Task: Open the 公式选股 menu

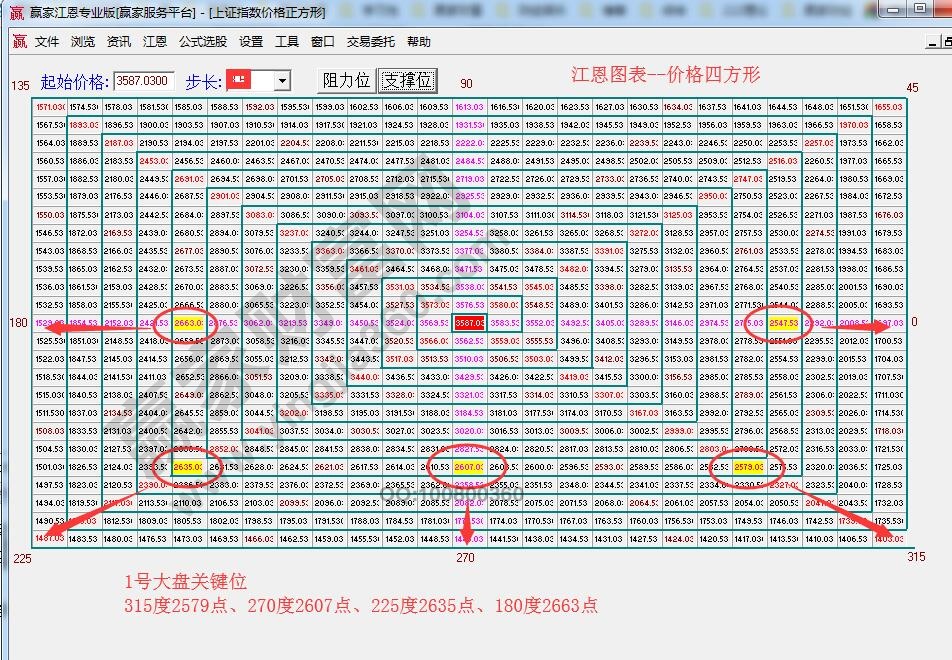Action: (x=204, y=41)
